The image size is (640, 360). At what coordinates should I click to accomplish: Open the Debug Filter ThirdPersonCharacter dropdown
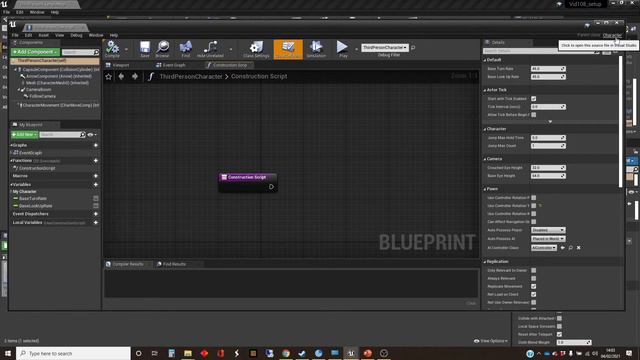[x=384, y=48]
